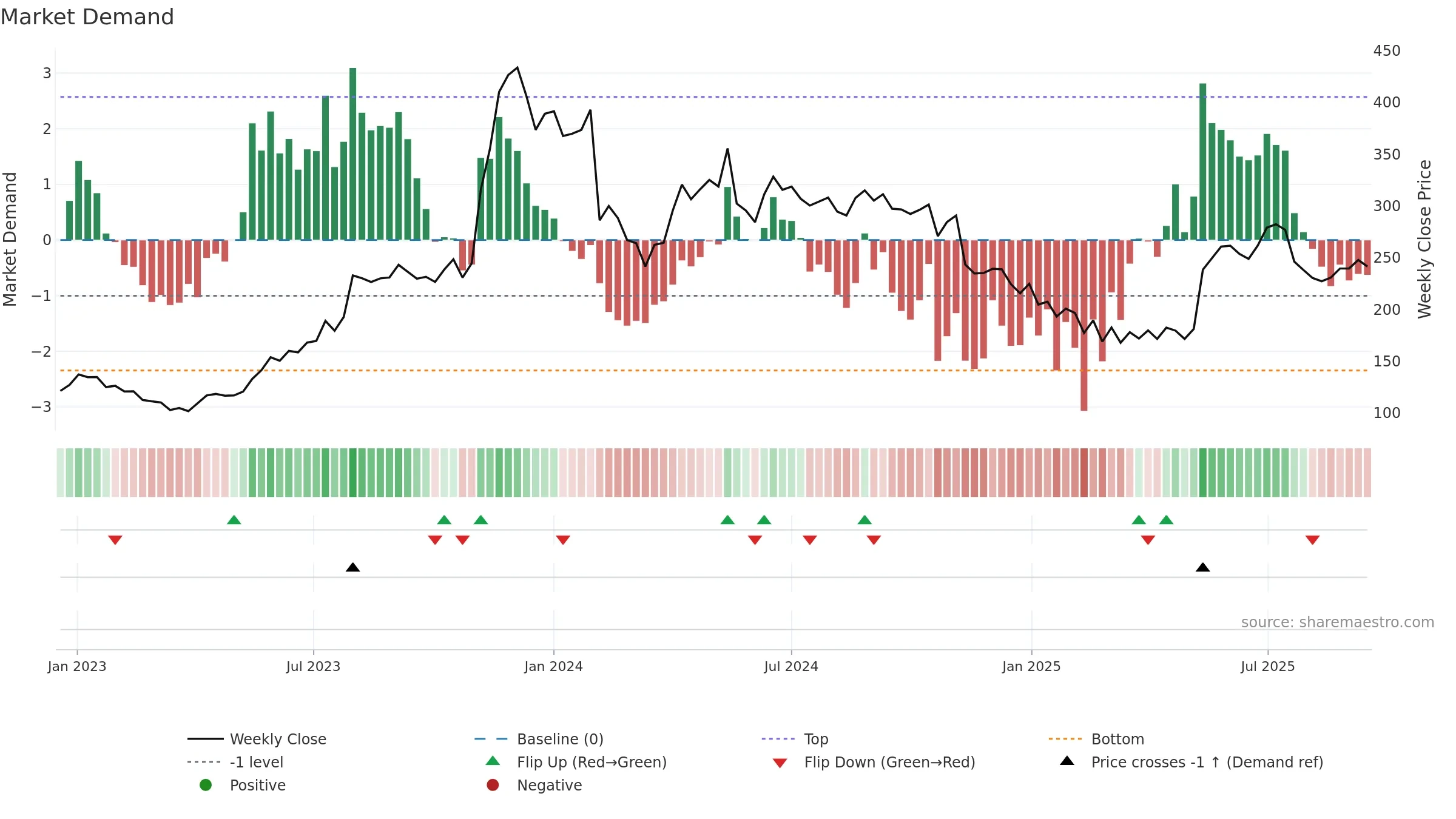Click the blue dashed Baseline legend sample
Screen dimensions: 1456x819
pos(491,739)
